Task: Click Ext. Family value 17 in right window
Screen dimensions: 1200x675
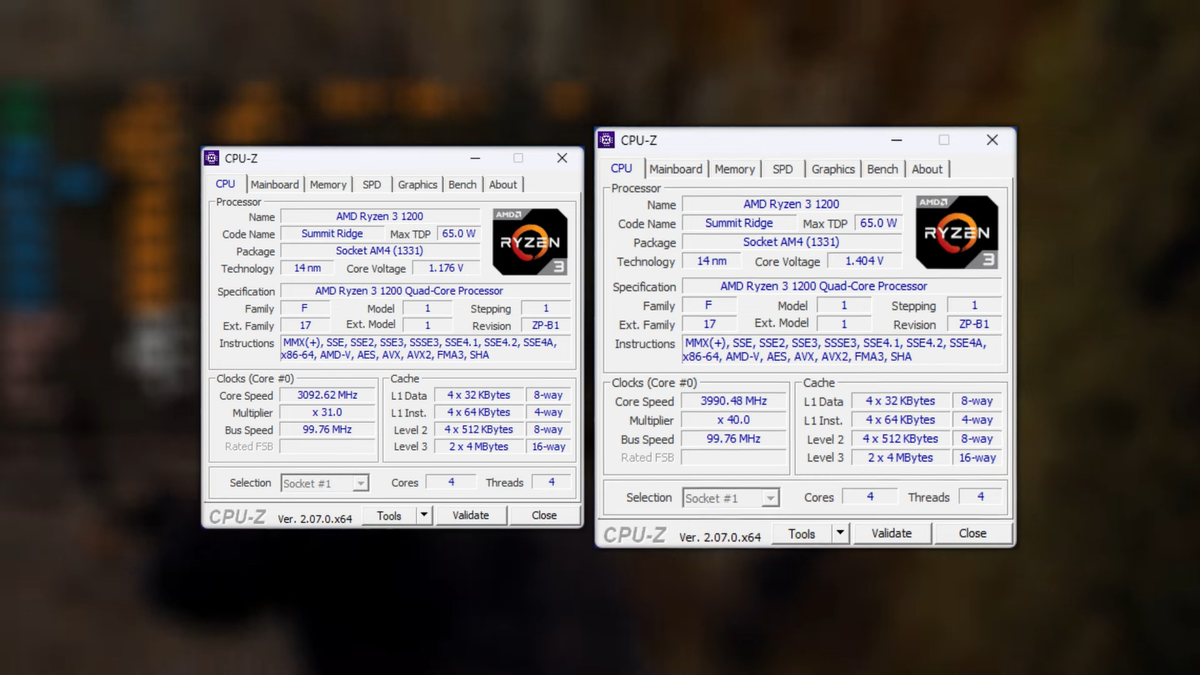Action: tap(709, 325)
